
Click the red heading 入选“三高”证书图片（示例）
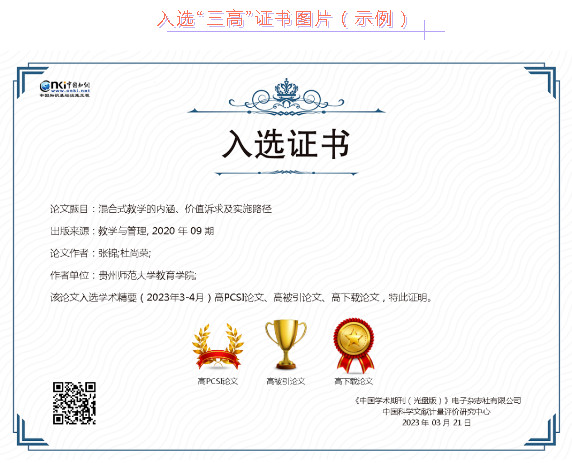pos(283,19)
